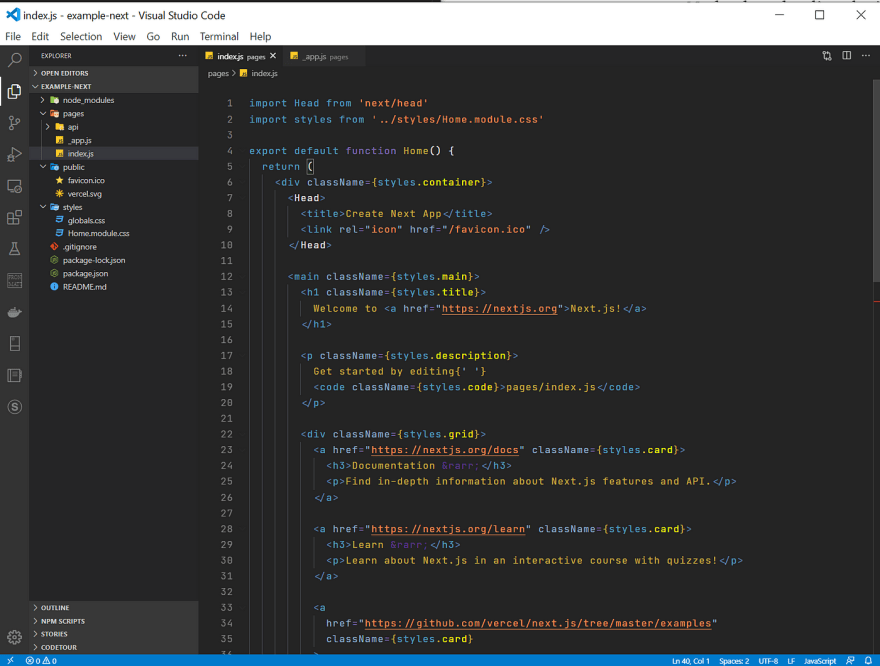Split the editor to the right
This screenshot has height=666, width=880.
pos(846,56)
